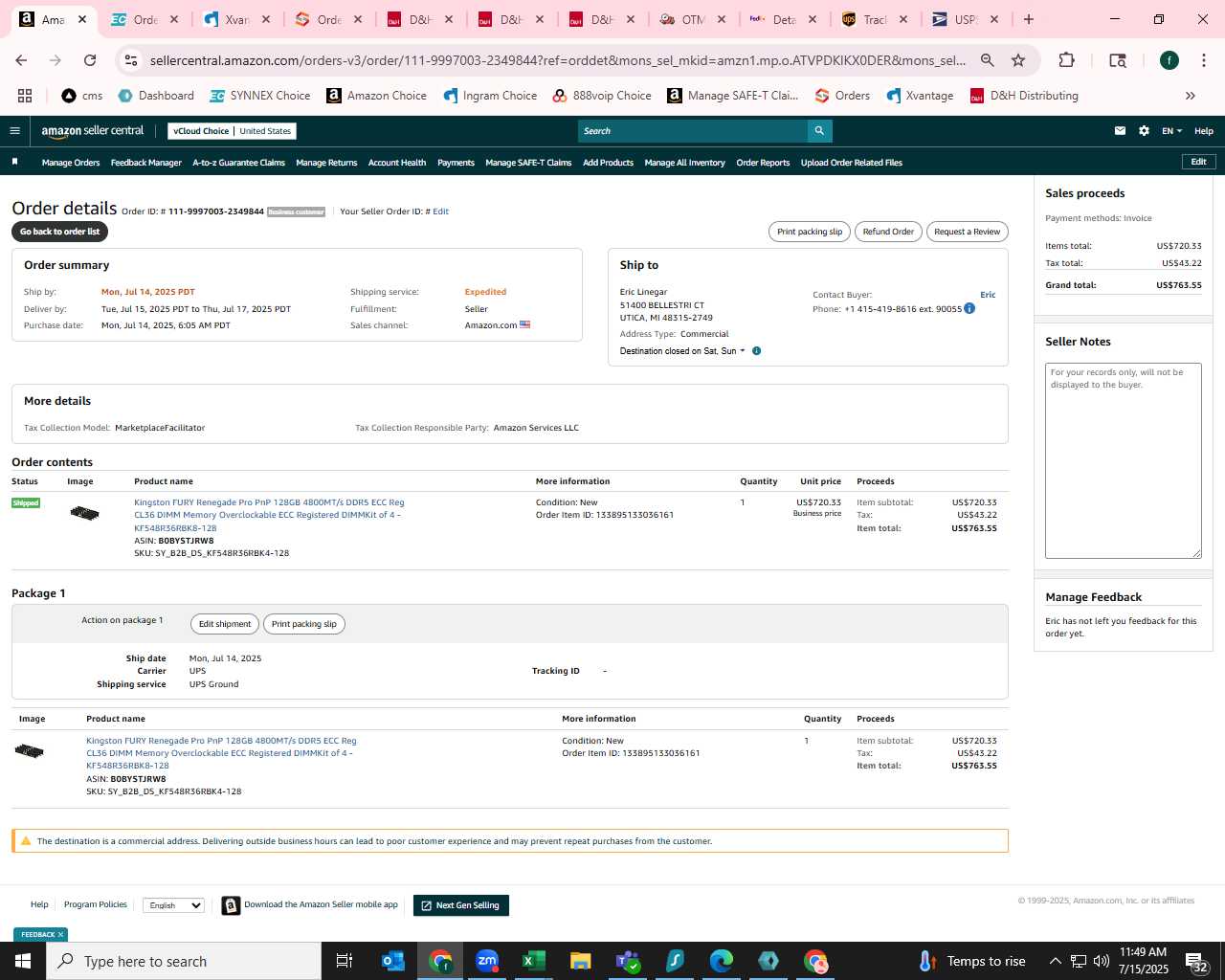The height and width of the screenshot is (980, 1225).
Task: Click Print packing slip in Package 1
Action: 304,624
